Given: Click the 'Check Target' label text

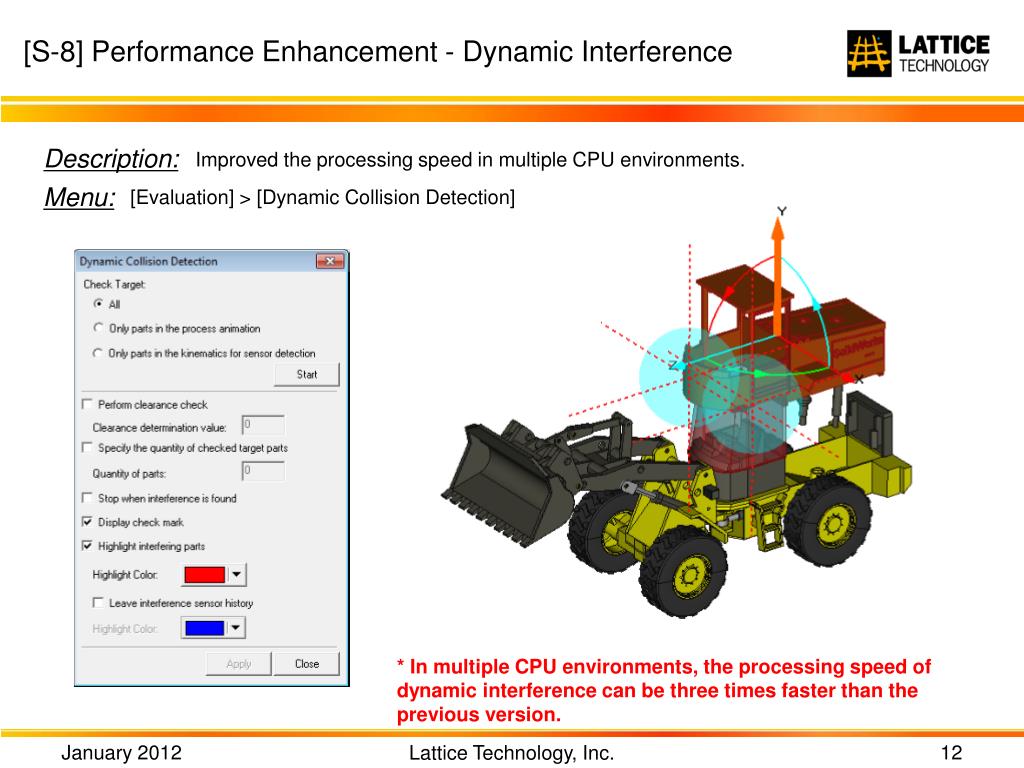Looking at the screenshot, I should pos(114,284).
